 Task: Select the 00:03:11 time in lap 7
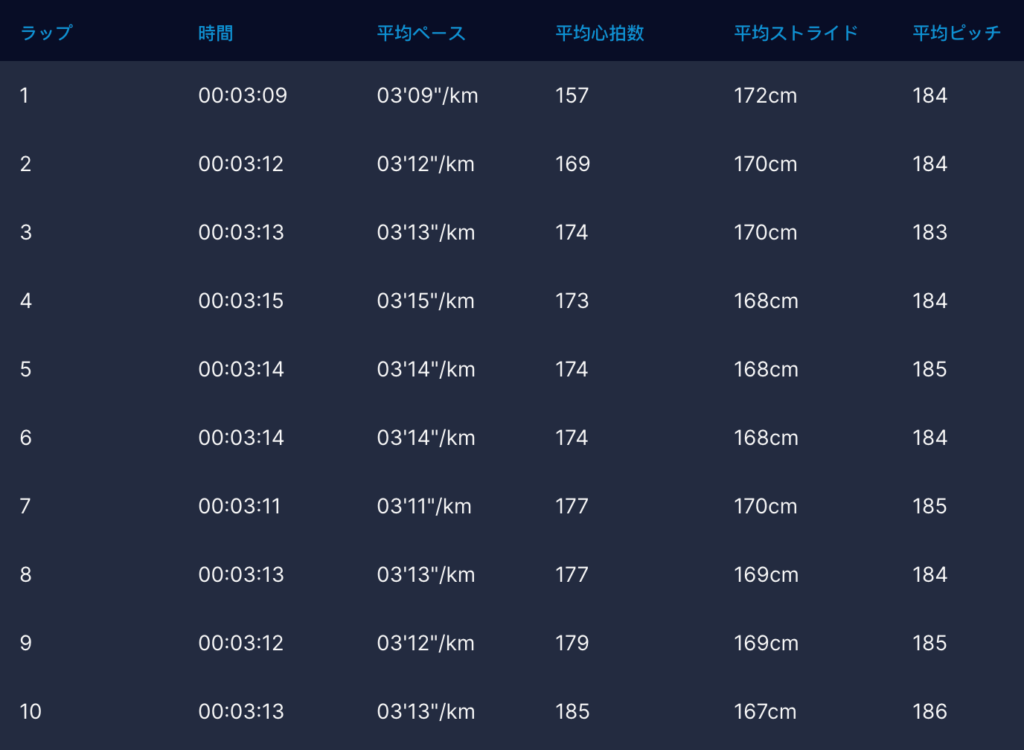coord(240,507)
